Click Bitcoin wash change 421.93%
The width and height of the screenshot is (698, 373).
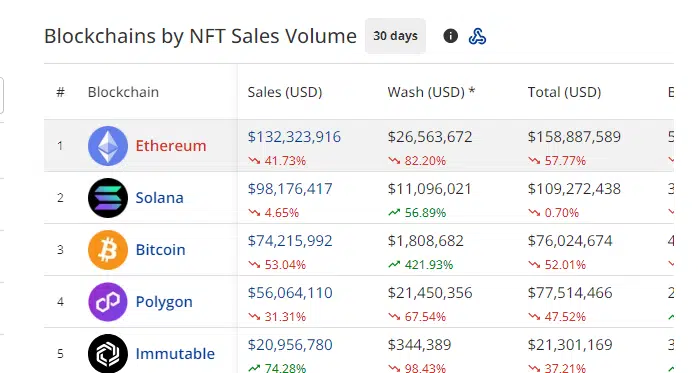click(x=421, y=265)
